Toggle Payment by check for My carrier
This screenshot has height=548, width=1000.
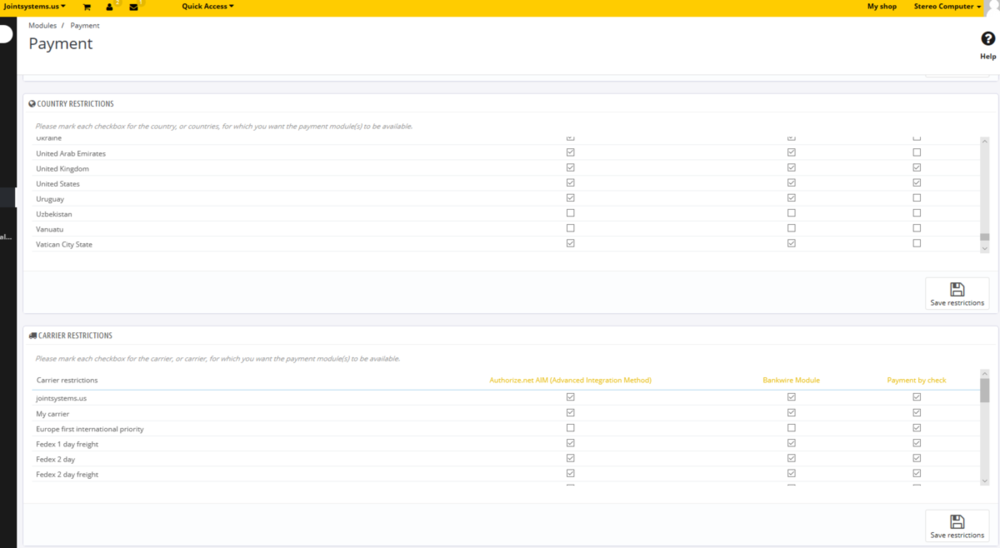pyautogui.click(x=917, y=412)
